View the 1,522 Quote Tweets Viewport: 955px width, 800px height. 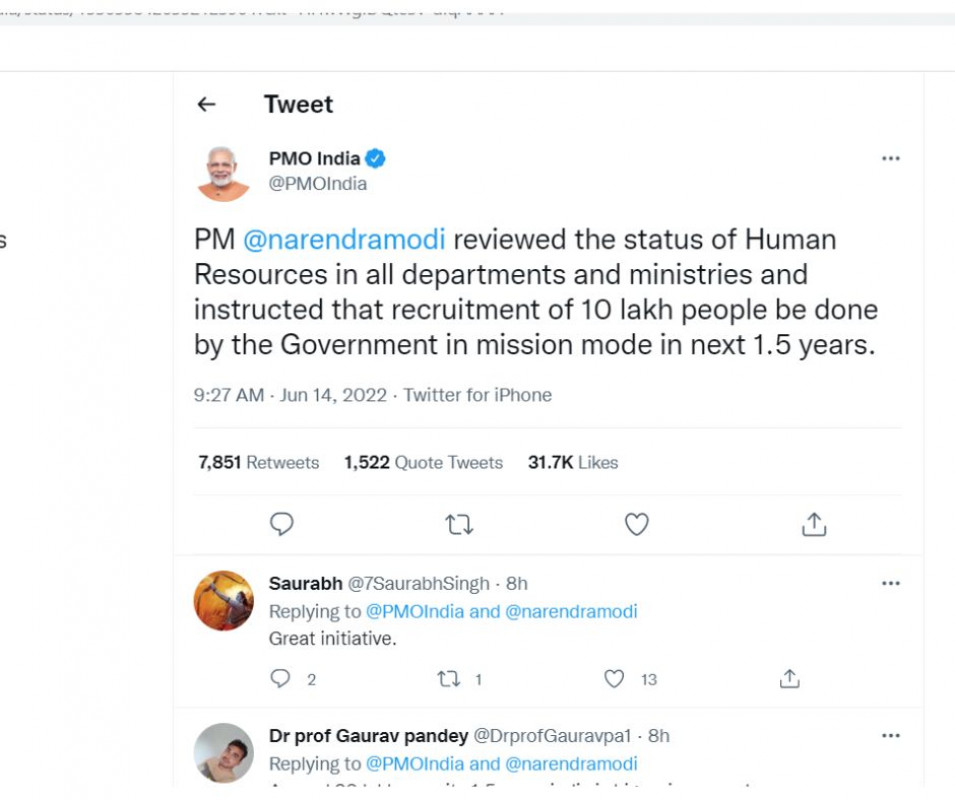click(423, 463)
